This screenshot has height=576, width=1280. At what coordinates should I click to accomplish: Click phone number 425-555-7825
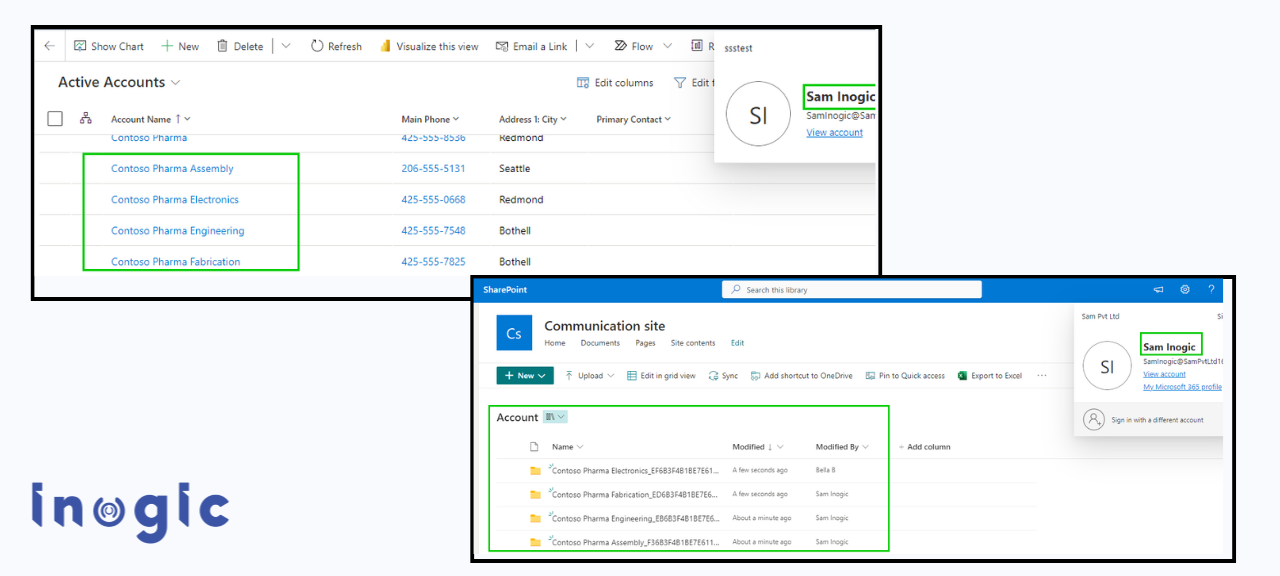click(x=433, y=262)
